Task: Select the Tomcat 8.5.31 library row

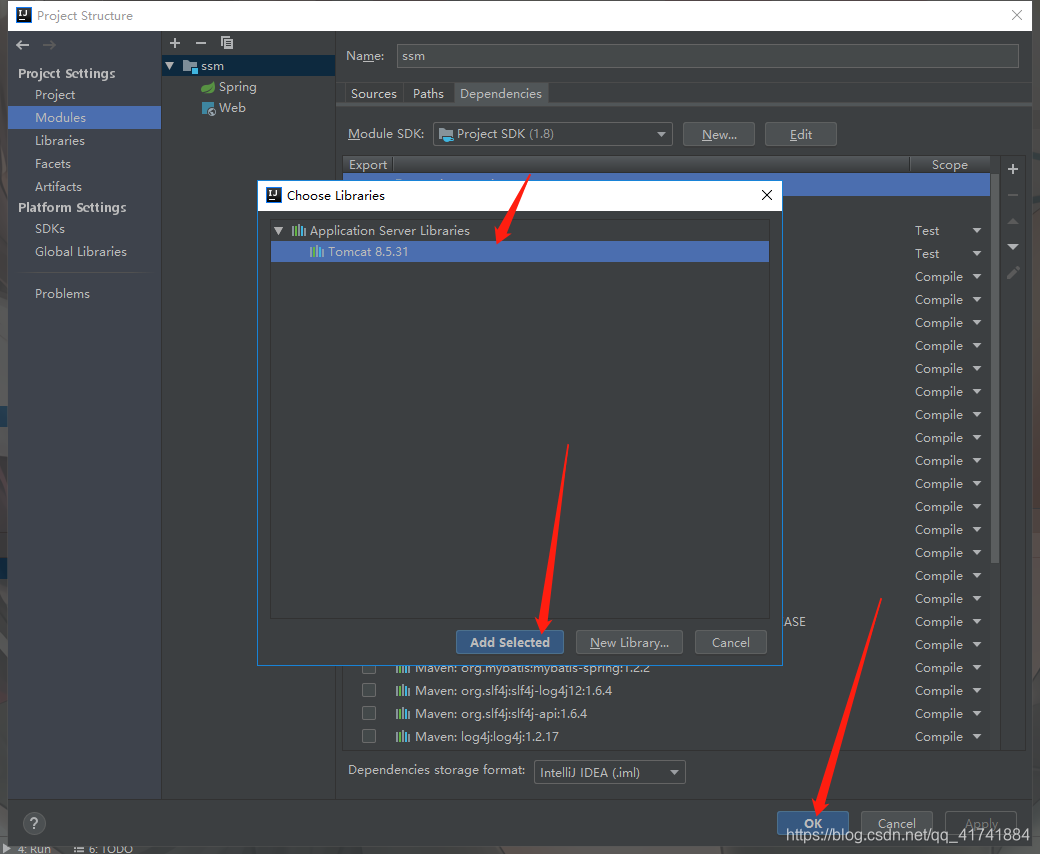Action: tap(520, 252)
